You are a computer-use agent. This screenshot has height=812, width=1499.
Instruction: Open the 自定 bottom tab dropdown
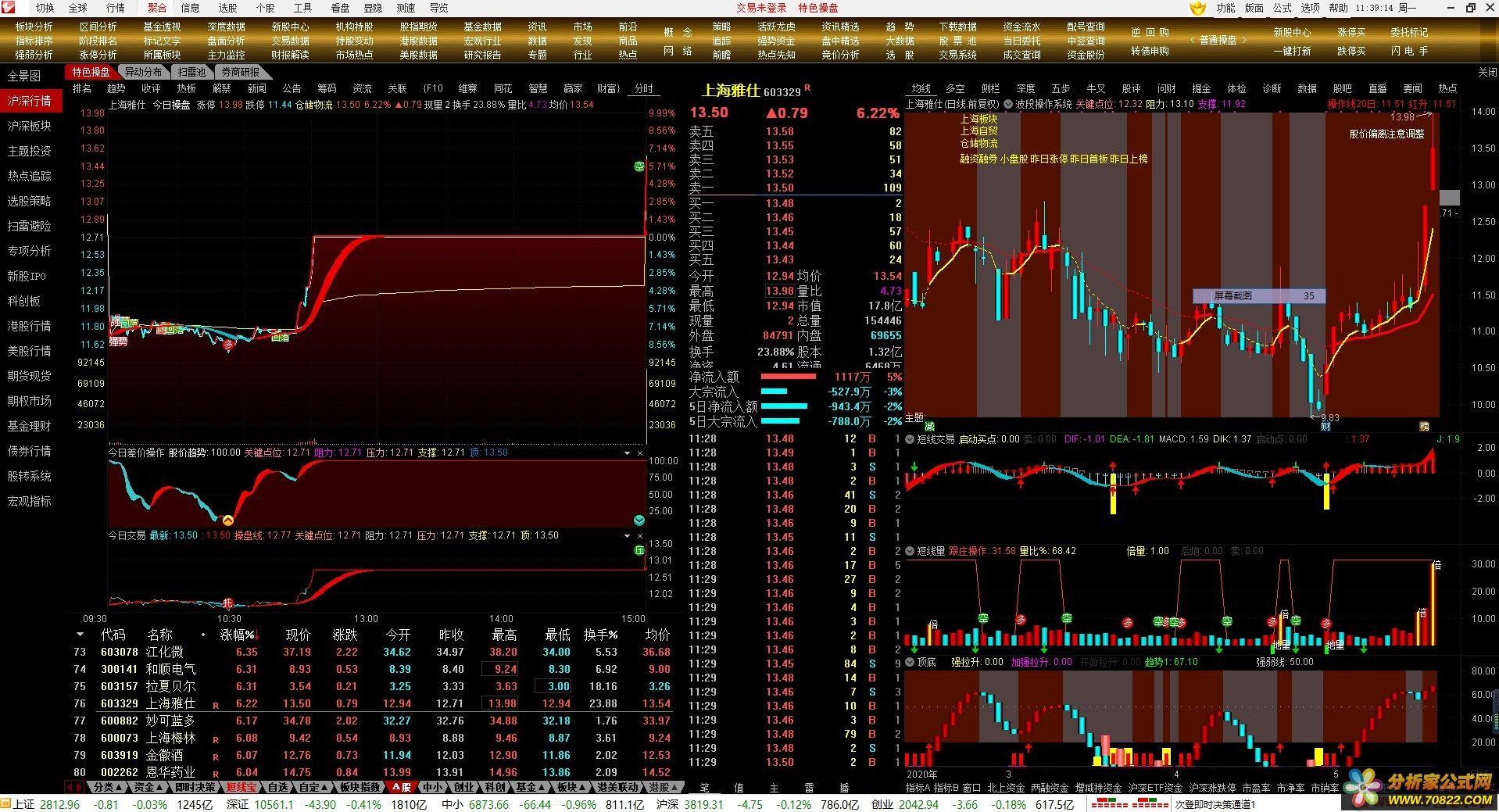click(313, 787)
